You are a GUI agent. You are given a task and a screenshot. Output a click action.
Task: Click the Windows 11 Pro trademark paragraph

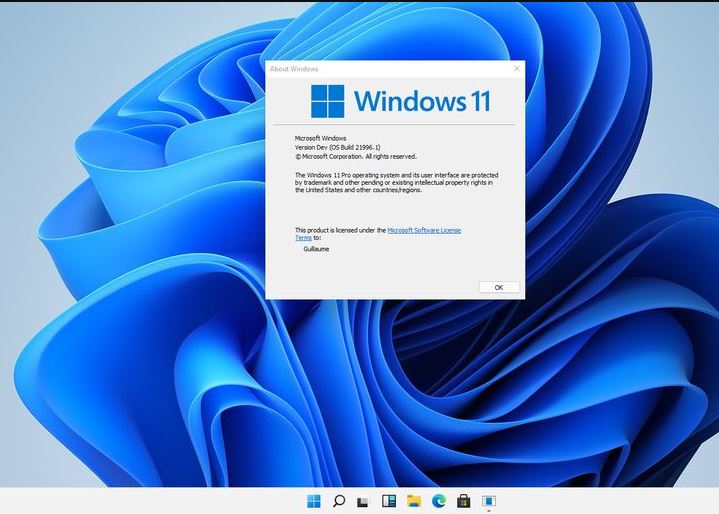click(x=397, y=182)
